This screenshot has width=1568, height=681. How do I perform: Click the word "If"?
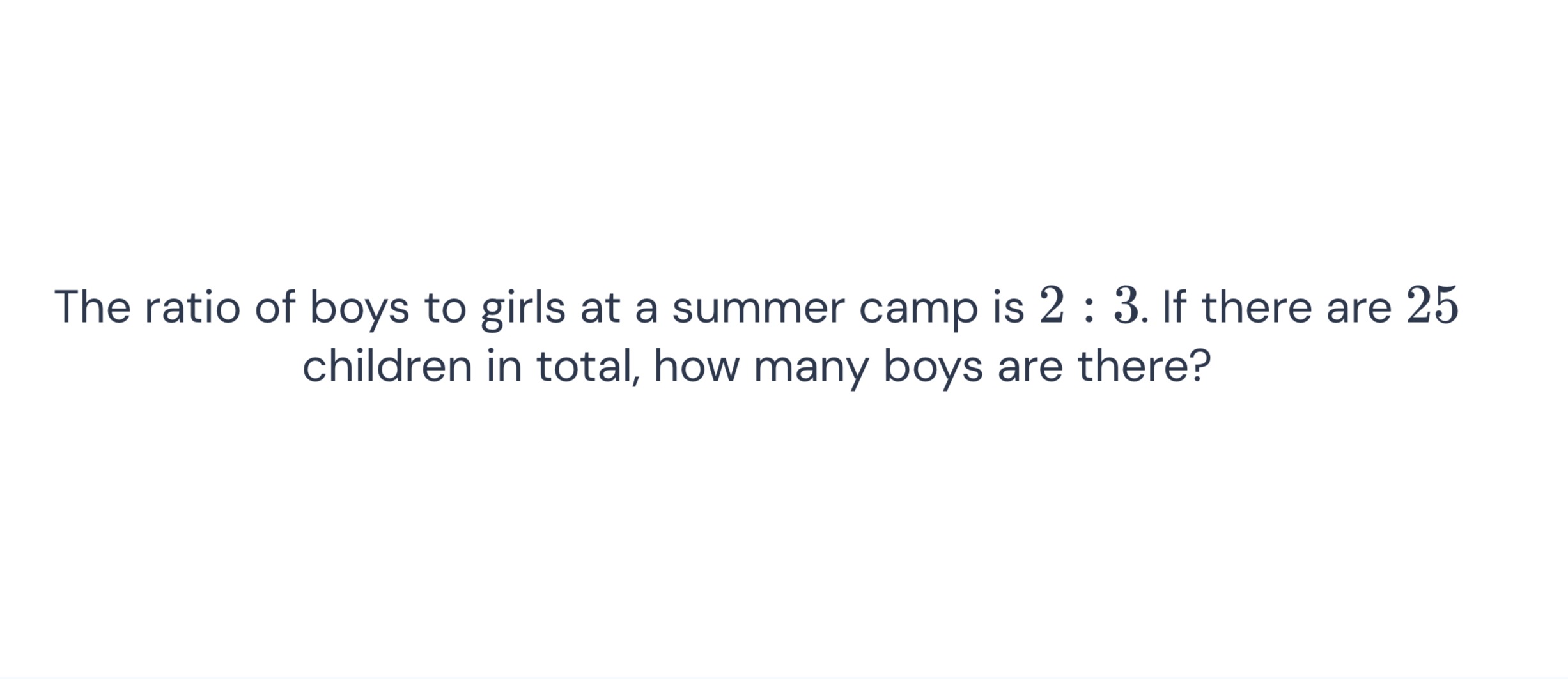point(1174,307)
